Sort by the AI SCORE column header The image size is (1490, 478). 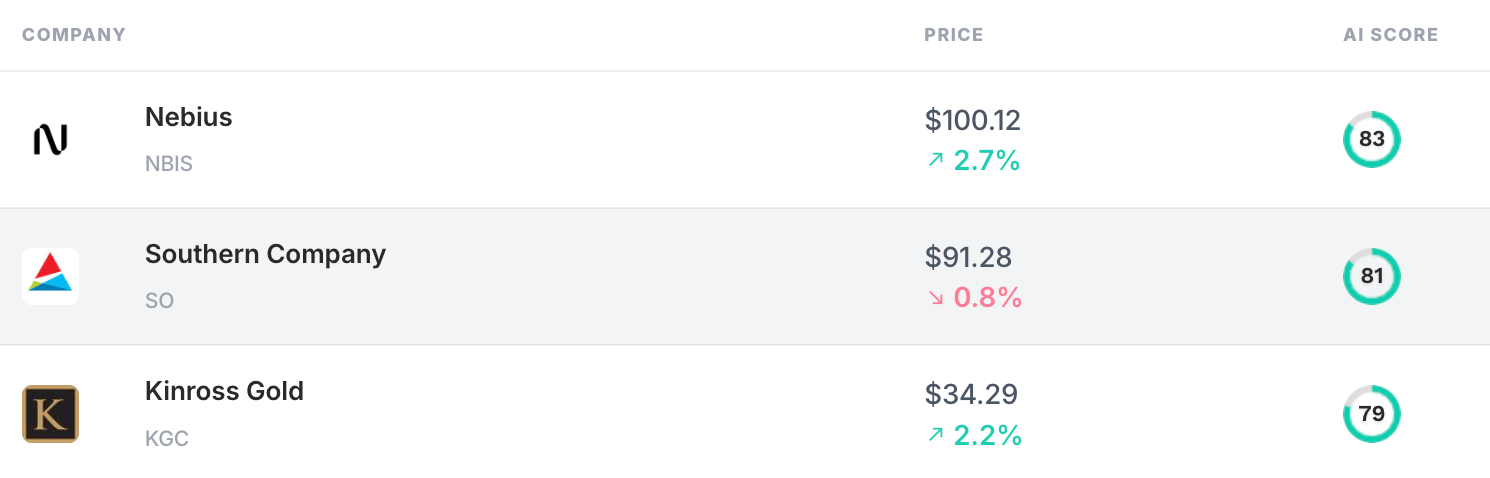tap(1390, 35)
